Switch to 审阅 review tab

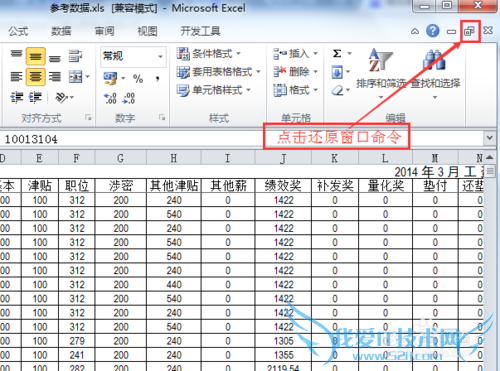[x=104, y=31]
